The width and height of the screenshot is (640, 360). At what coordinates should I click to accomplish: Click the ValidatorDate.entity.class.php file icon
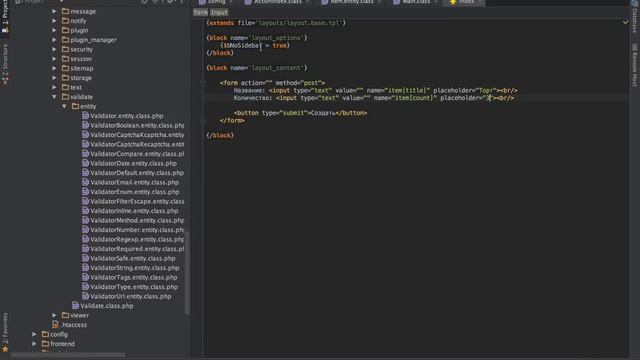coord(85,163)
